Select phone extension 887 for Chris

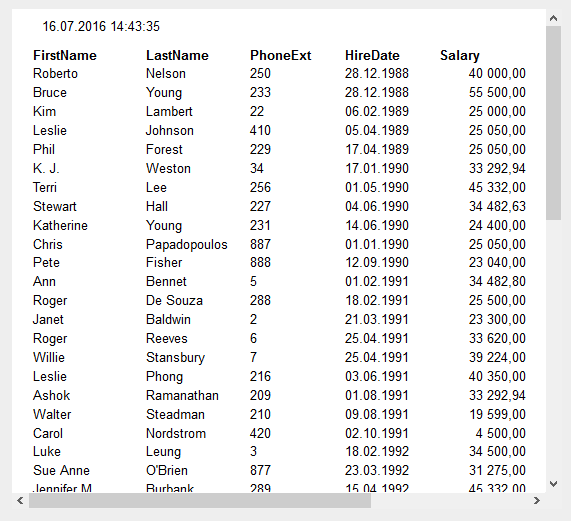pos(260,244)
